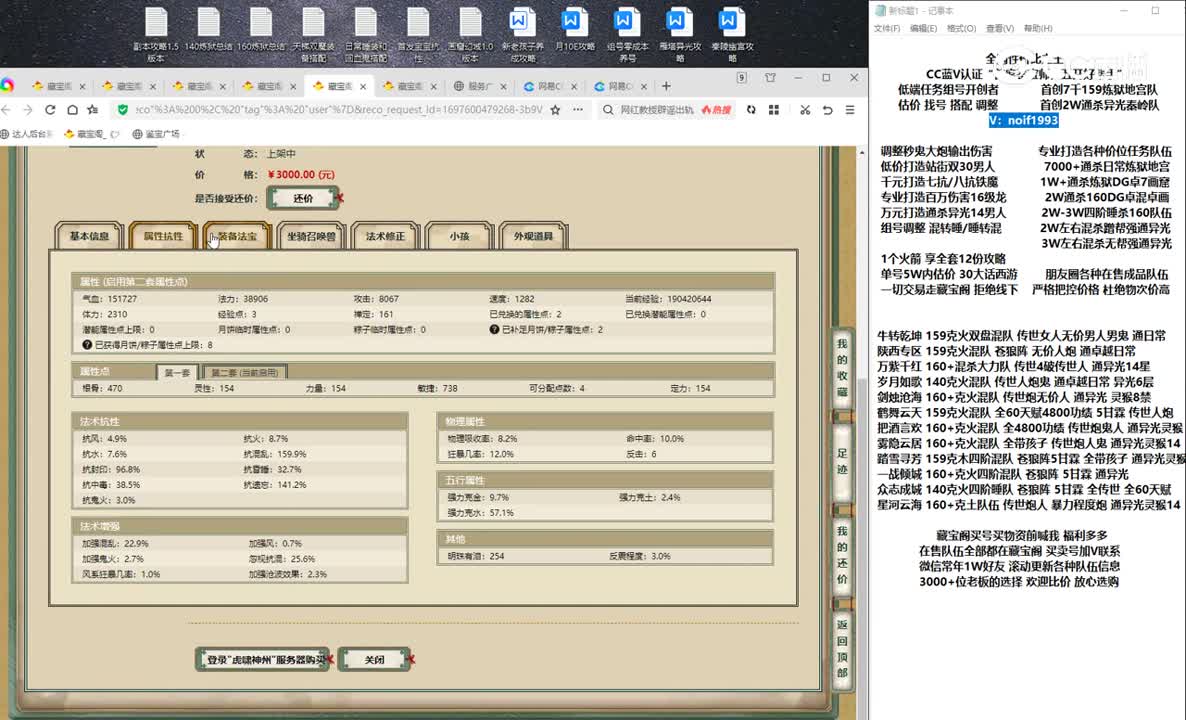1186x720 pixels.
Task: Go back to the previous page
Action: coord(6,110)
